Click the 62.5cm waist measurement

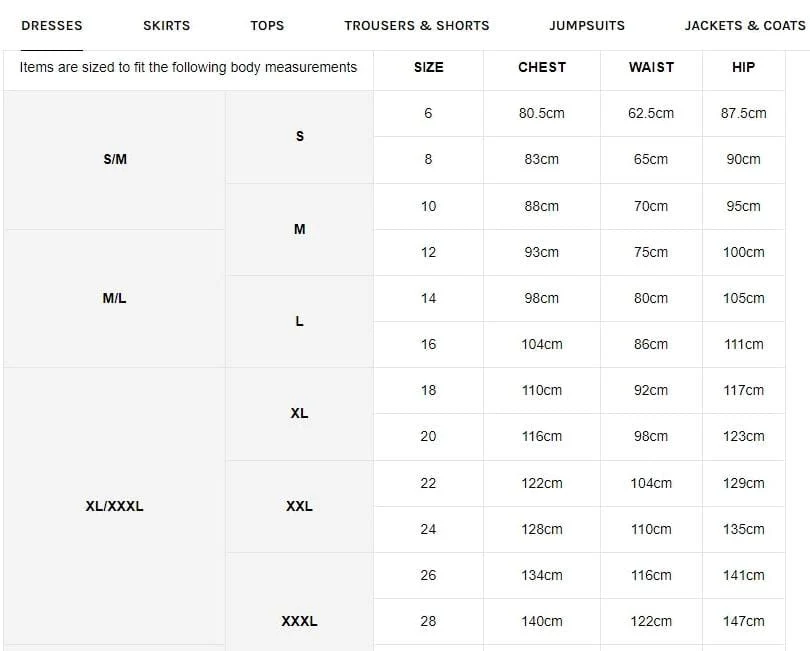651,113
